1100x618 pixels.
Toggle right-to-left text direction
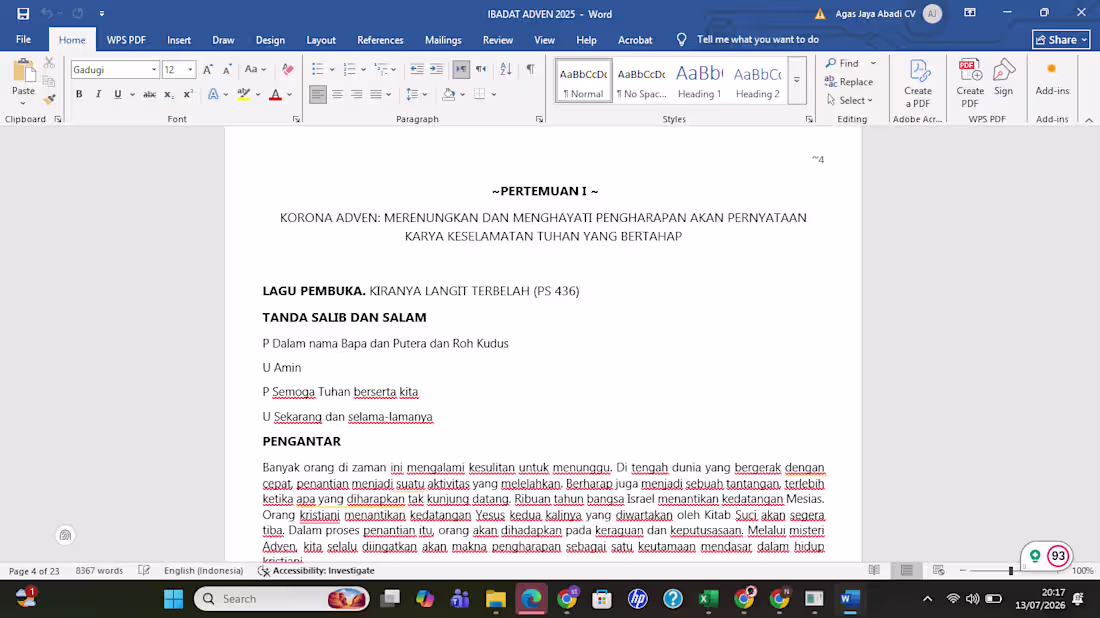[481, 69]
